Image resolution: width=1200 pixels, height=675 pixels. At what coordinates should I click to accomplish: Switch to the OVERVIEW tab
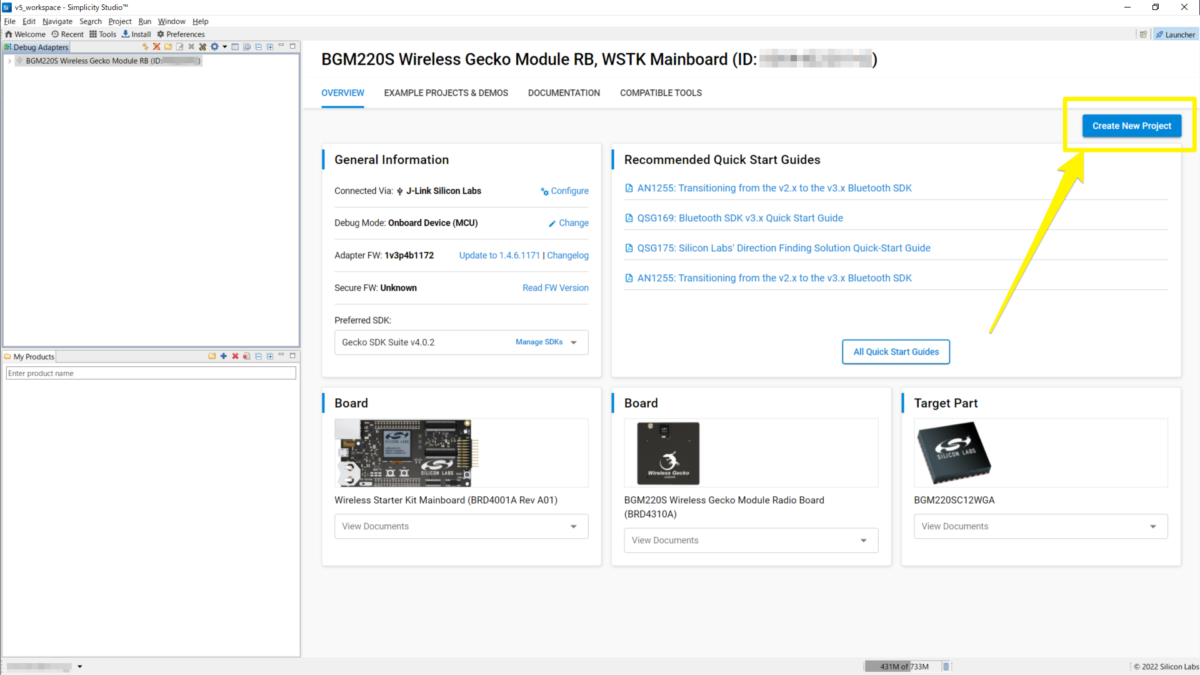click(x=342, y=93)
